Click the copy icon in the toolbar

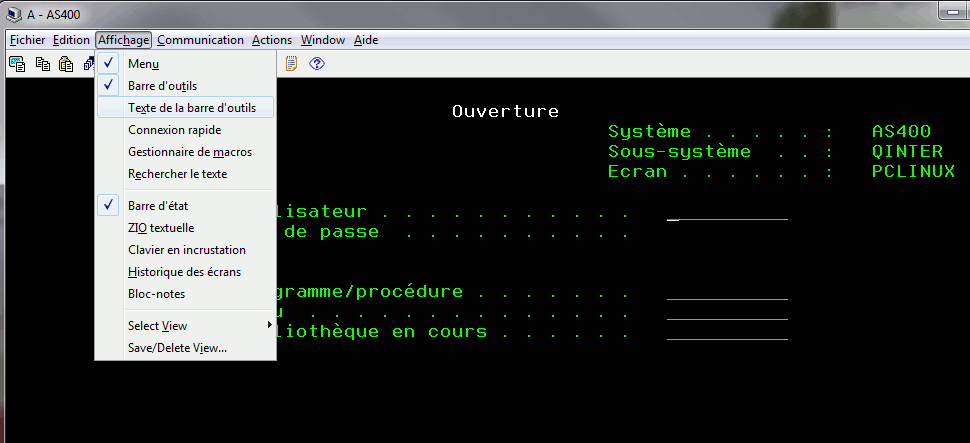point(42,64)
